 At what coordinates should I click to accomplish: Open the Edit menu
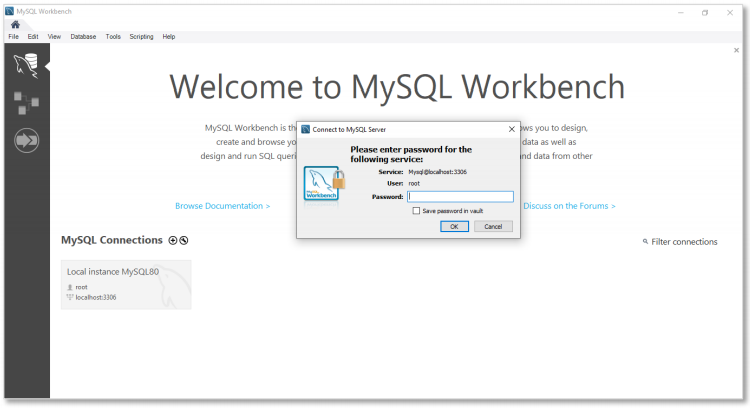tap(33, 36)
